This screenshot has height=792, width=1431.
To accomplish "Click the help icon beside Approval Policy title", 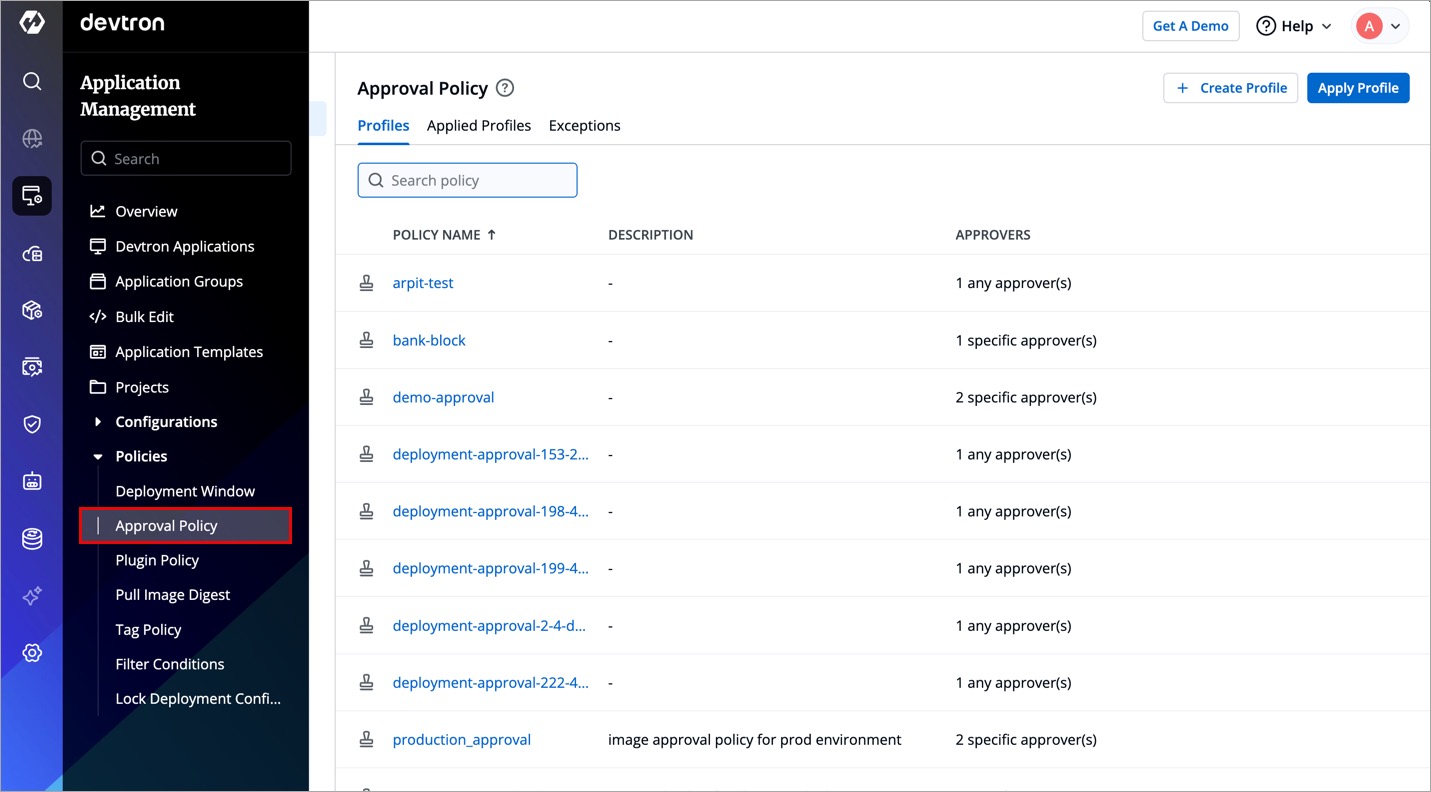I will point(505,88).
